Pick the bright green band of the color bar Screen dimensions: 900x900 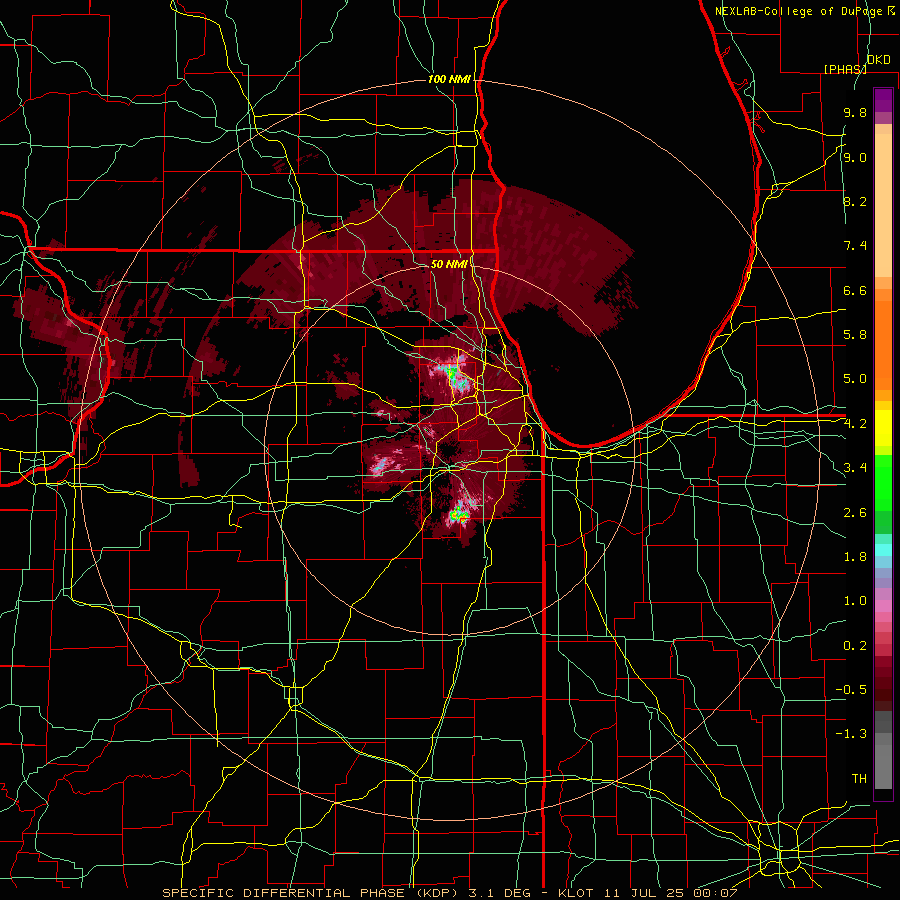[883, 485]
